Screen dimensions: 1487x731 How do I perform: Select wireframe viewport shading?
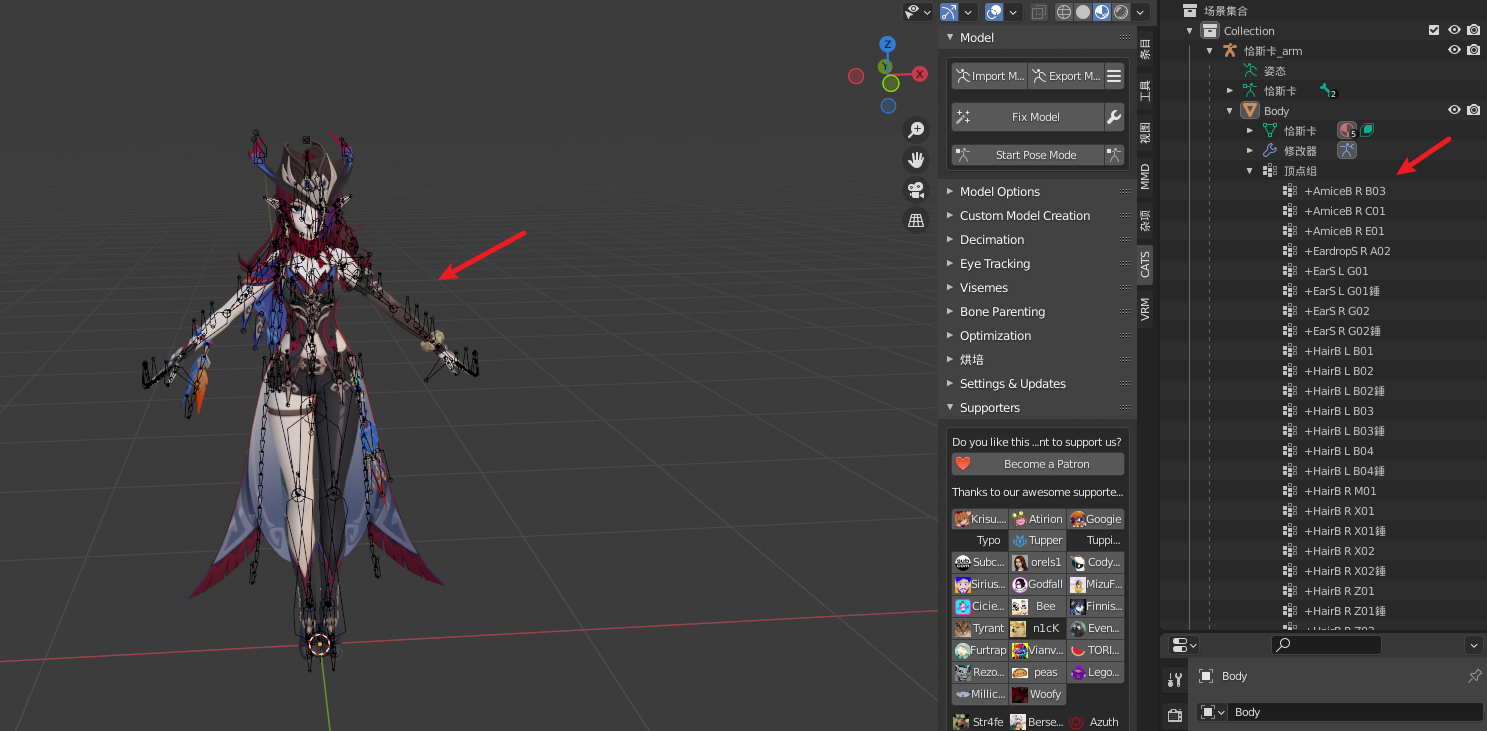coord(1064,12)
